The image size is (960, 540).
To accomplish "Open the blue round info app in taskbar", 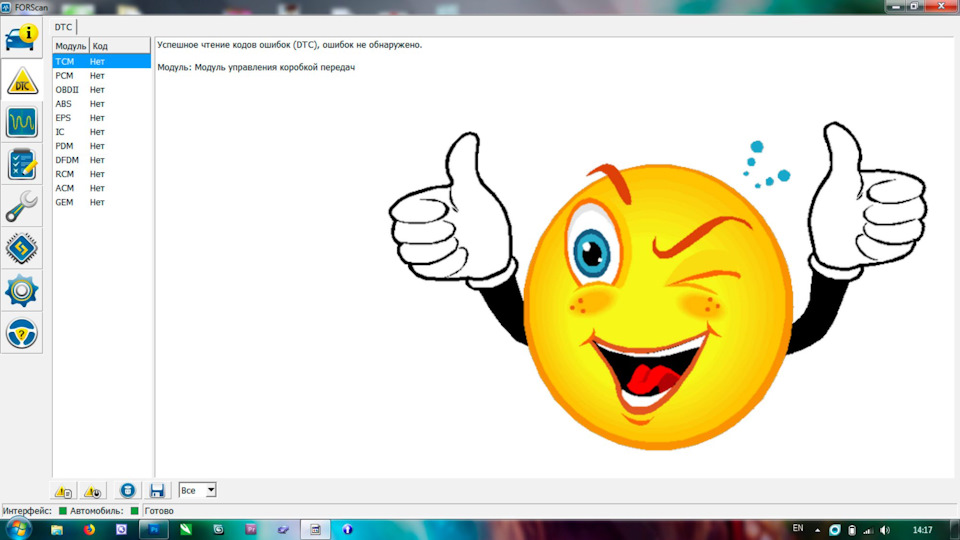I will [x=347, y=530].
